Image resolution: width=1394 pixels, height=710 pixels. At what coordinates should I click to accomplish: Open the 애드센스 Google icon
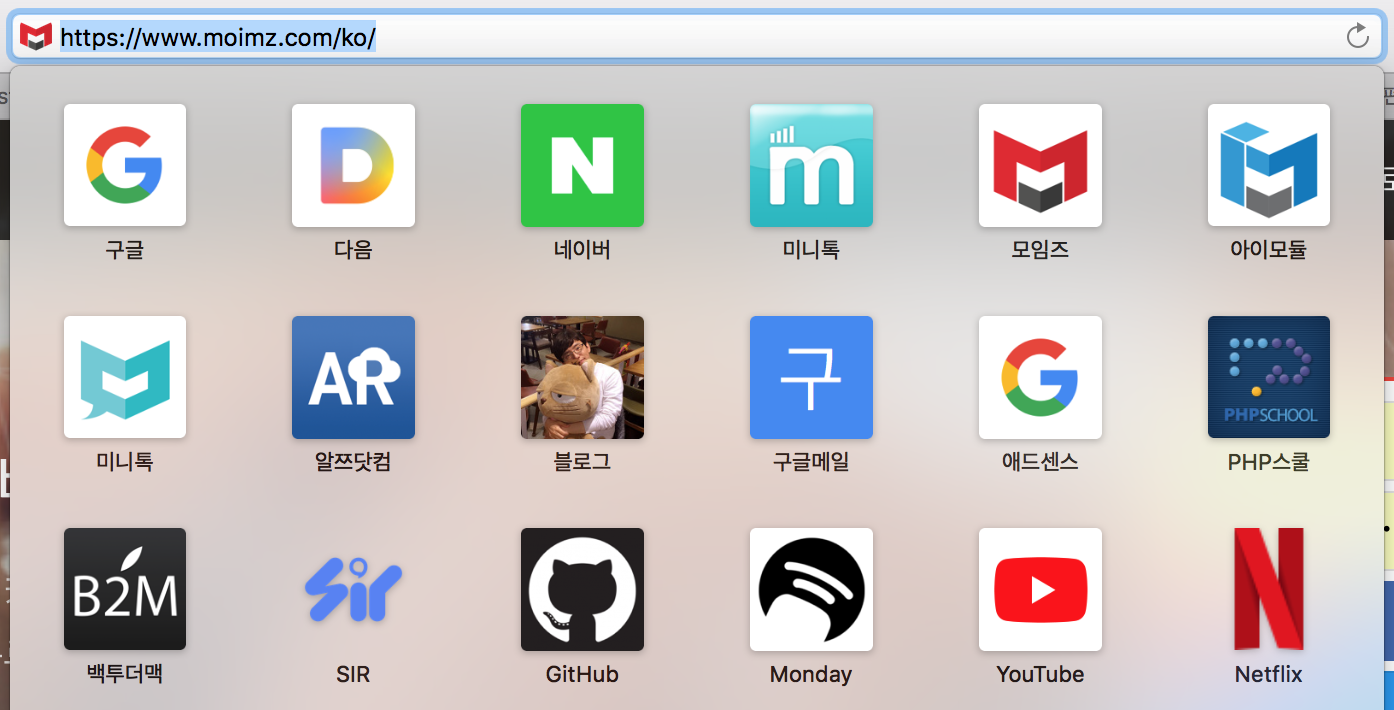click(1040, 377)
